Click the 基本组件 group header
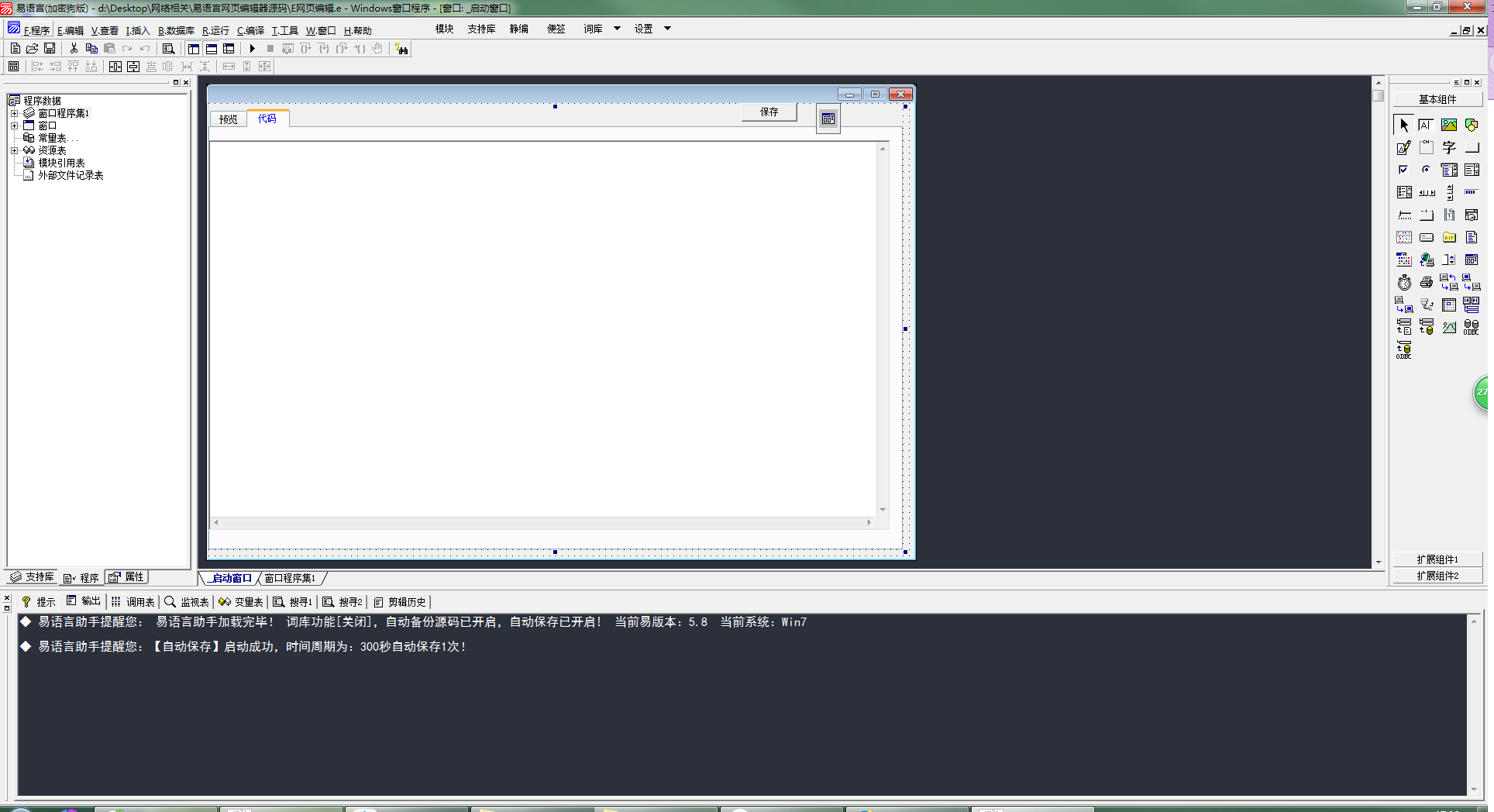 [1437, 99]
